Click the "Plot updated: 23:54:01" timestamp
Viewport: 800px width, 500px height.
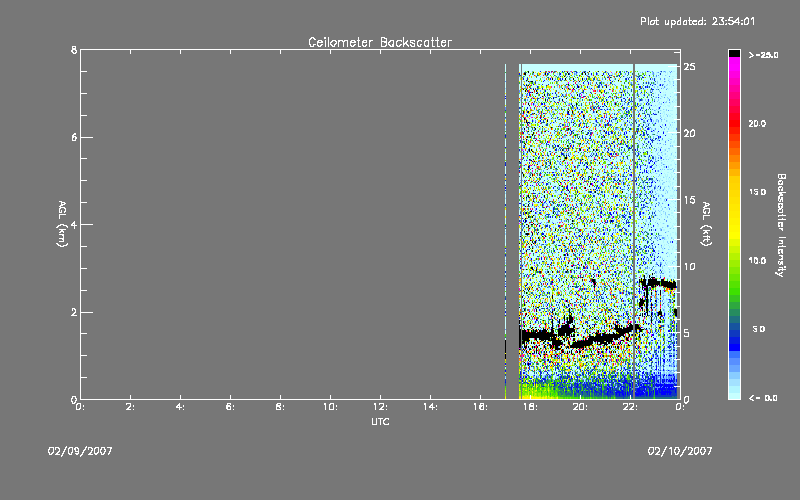pyautogui.click(x=697, y=21)
